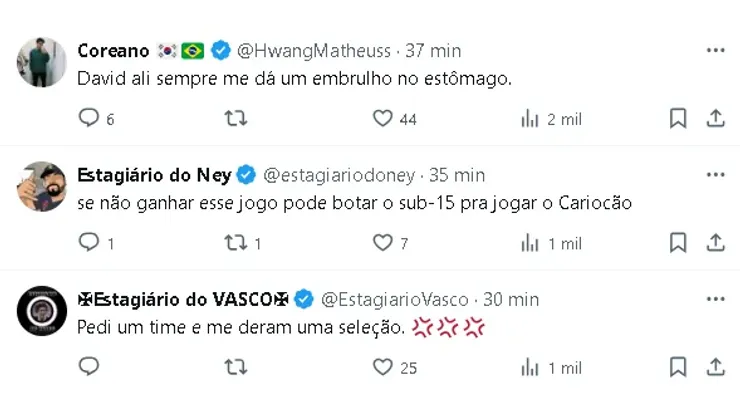Share Estagiário do VASCO's tweet

pyautogui.click(x=715, y=367)
